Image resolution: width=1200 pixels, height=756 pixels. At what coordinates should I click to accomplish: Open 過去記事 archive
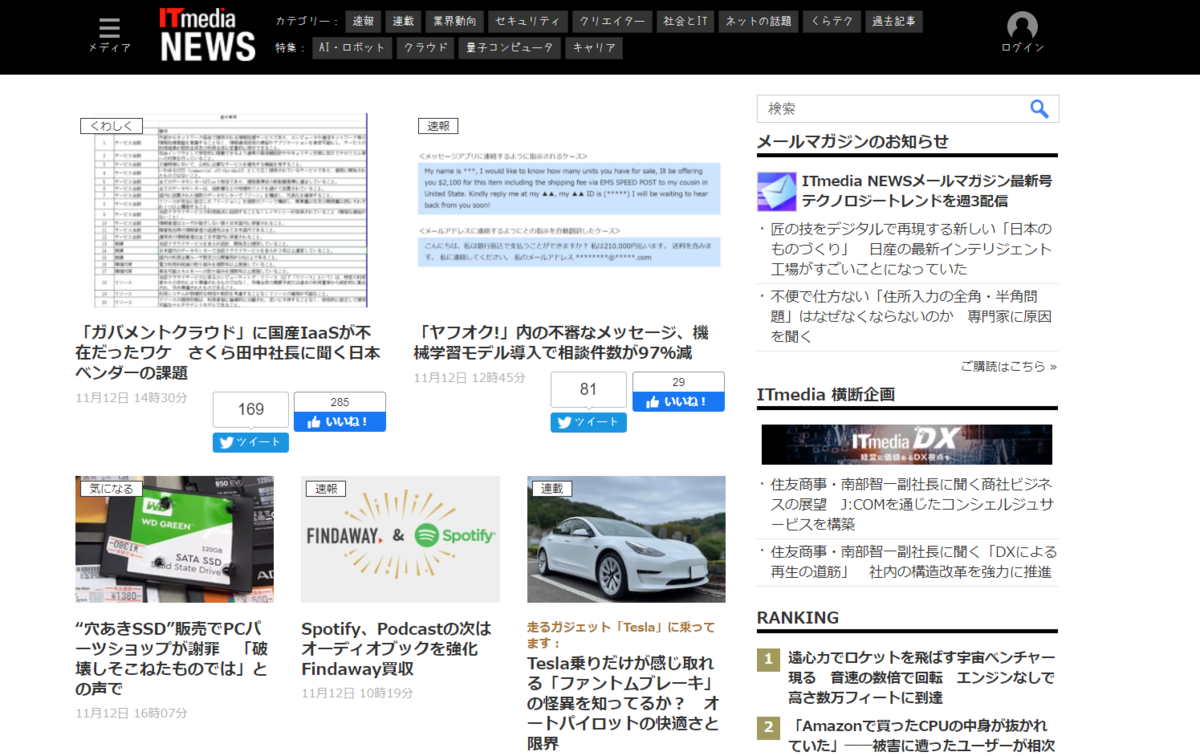[894, 22]
